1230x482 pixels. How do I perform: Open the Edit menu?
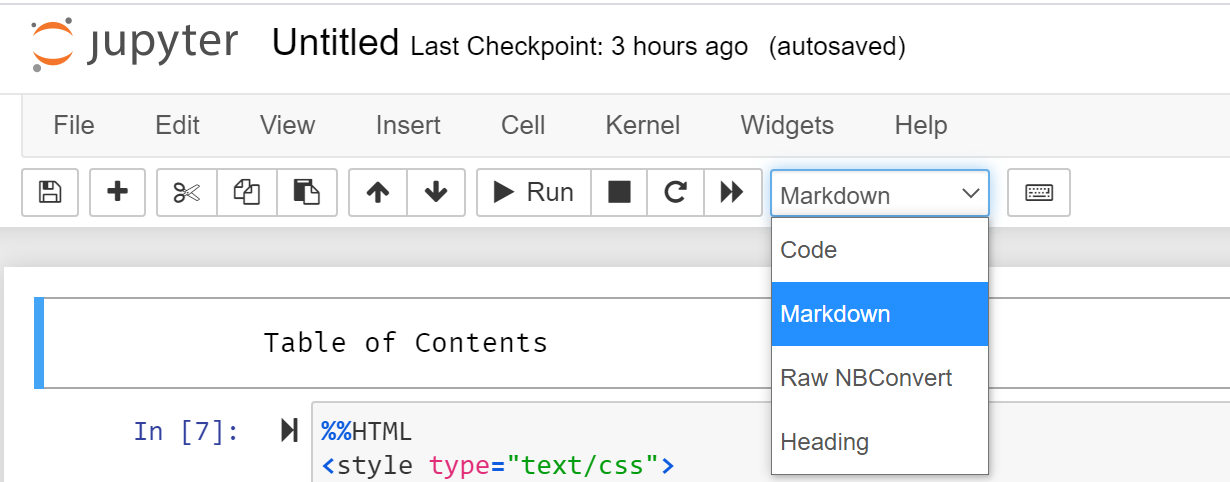click(178, 125)
